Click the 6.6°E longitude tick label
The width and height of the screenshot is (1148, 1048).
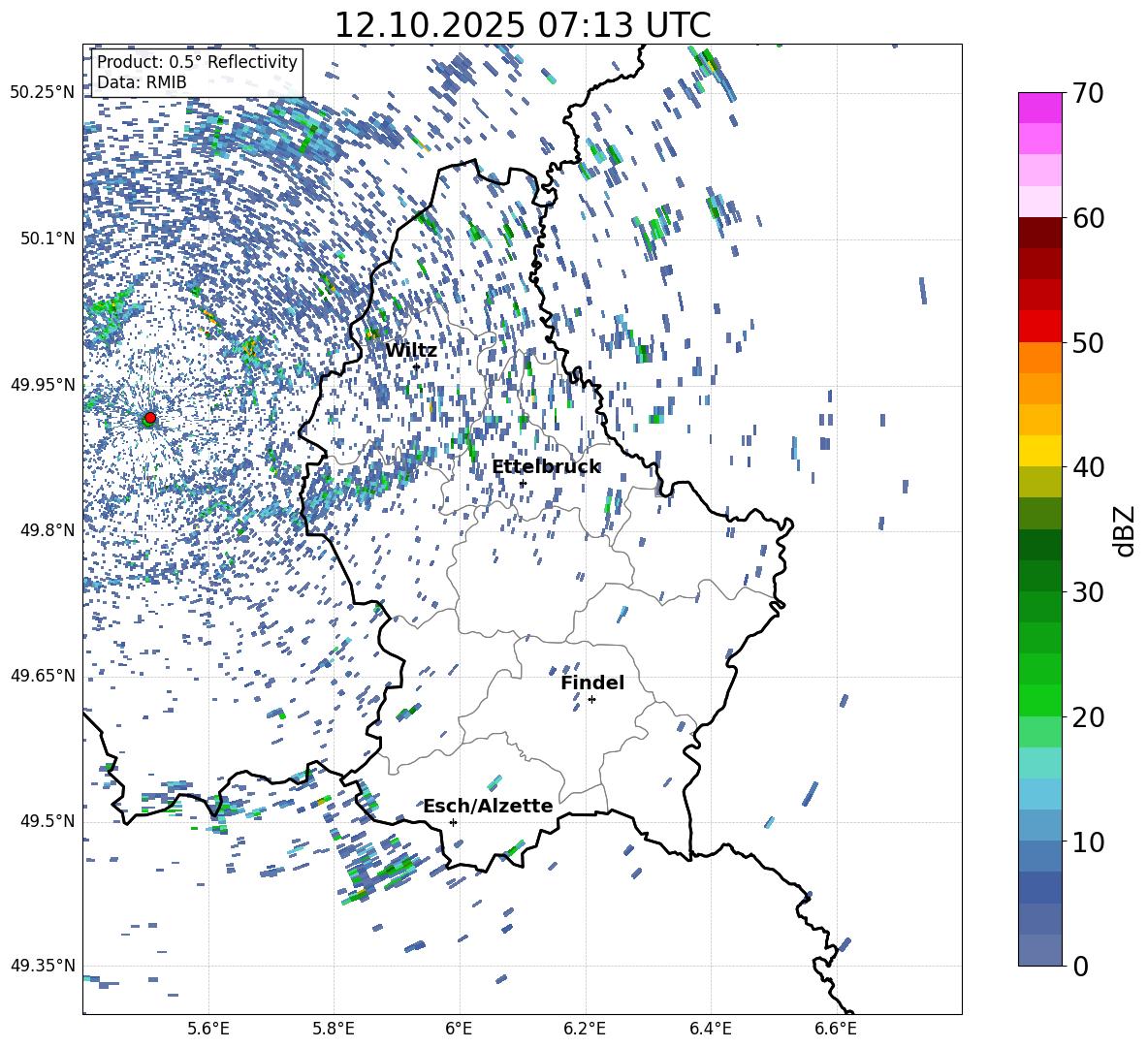coord(836,1029)
